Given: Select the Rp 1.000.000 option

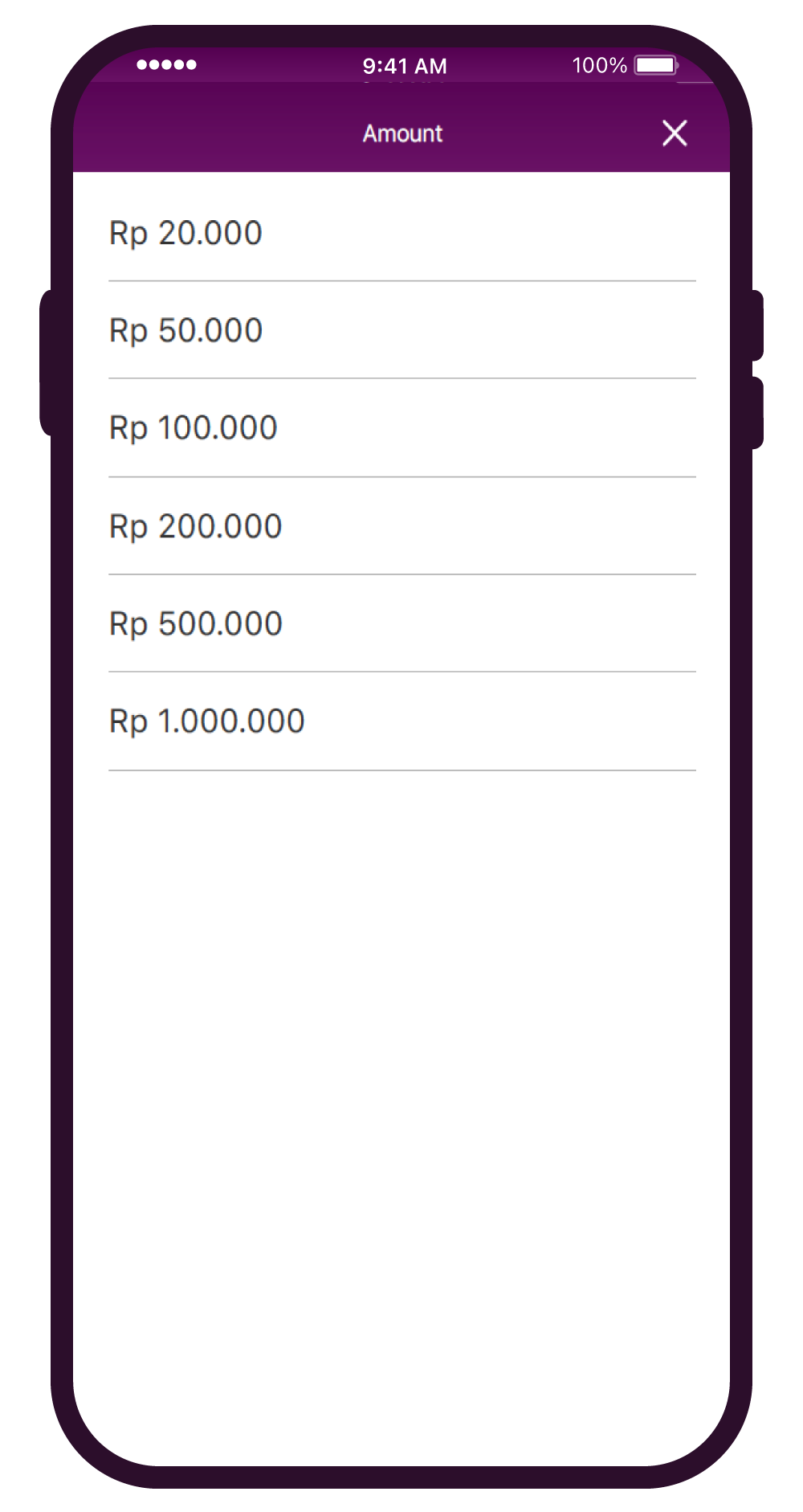Looking at the screenshot, I should 206,721.
